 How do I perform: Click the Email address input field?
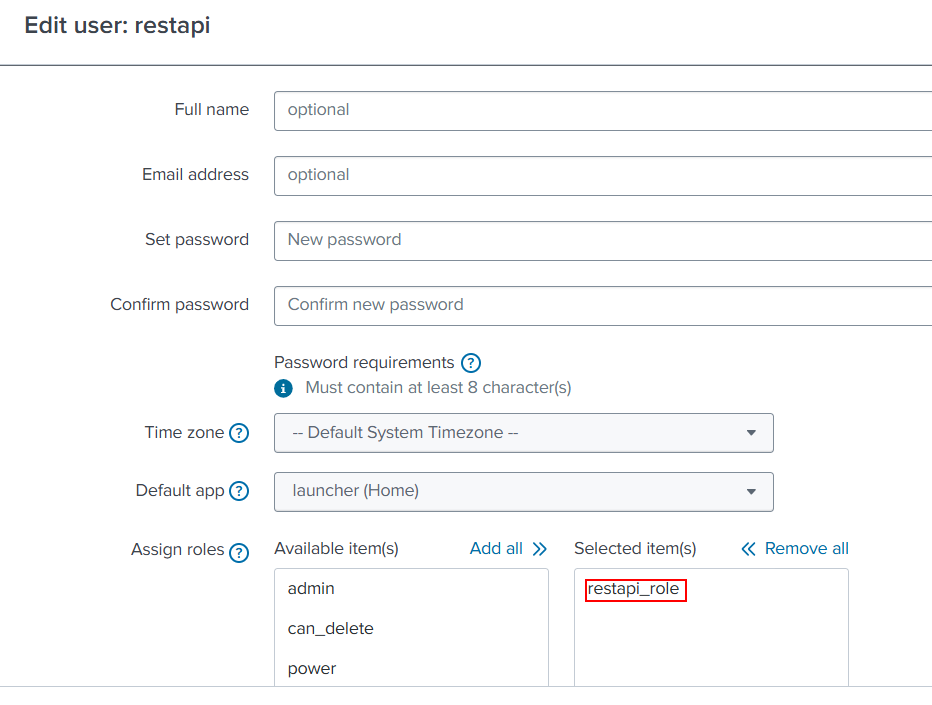[x=602, y=175]
